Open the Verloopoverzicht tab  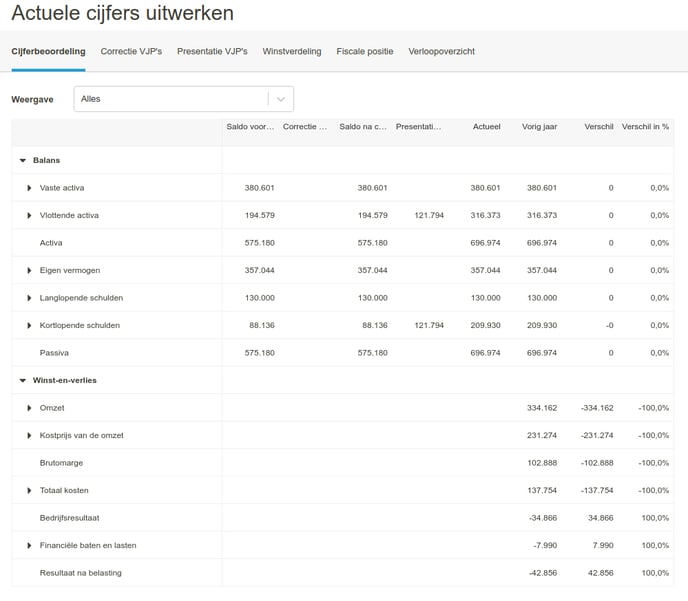coord(441,51)
